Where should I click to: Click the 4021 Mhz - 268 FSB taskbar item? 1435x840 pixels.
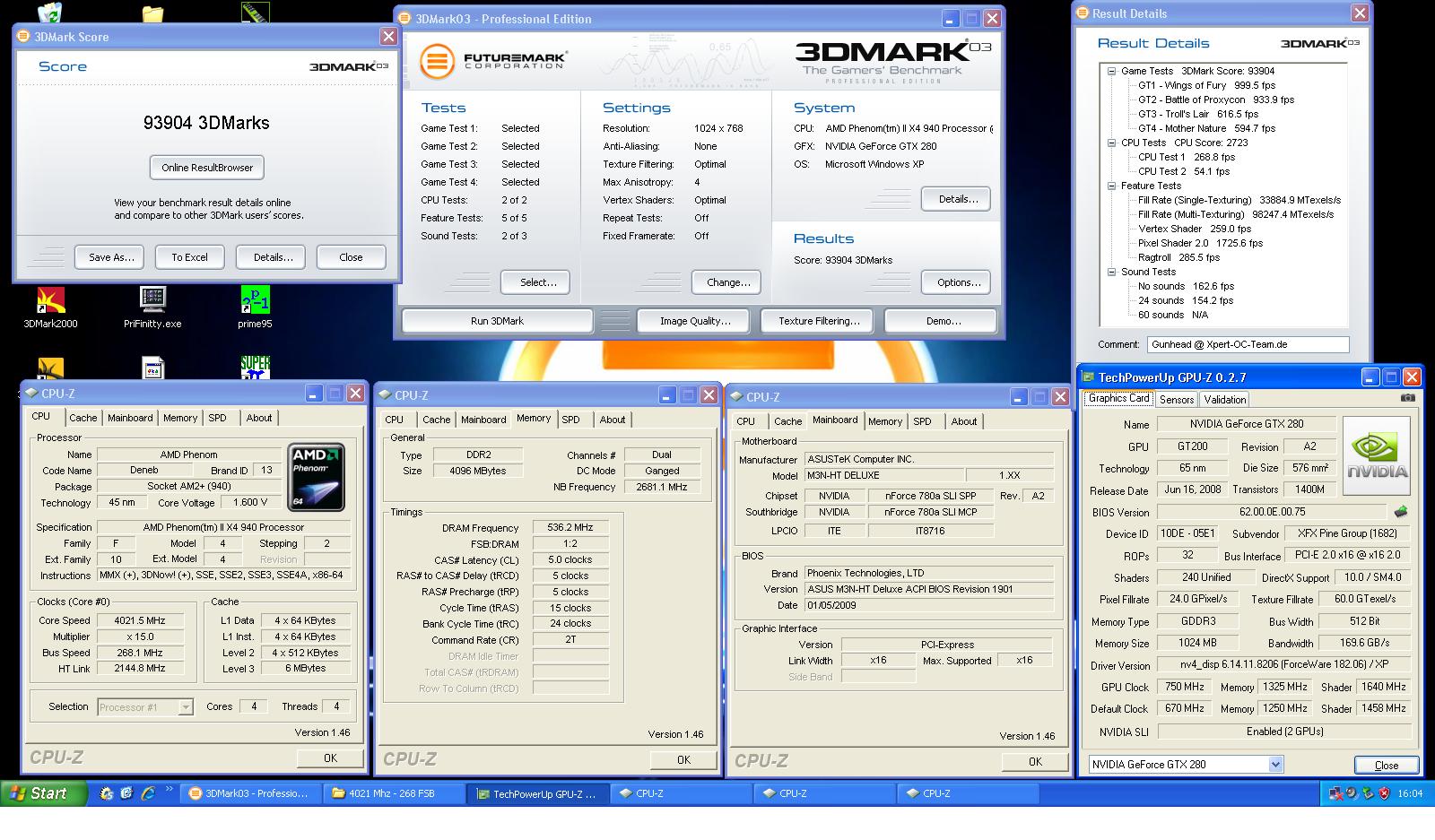click(395, 793)
